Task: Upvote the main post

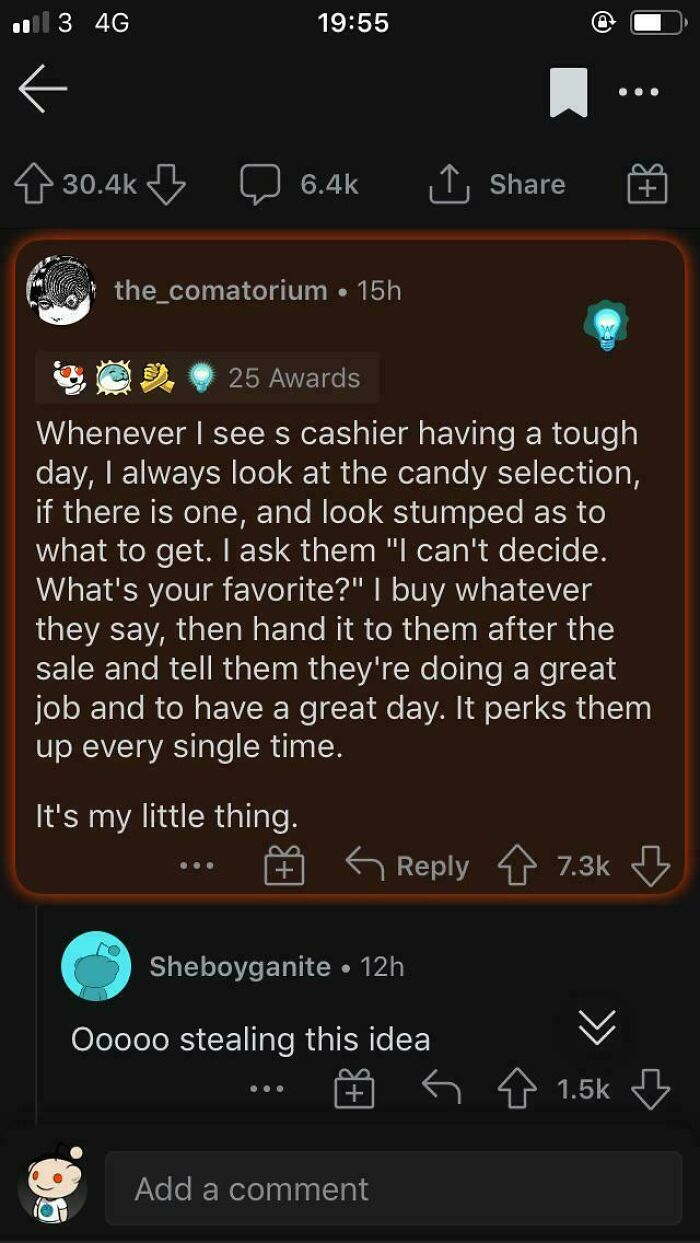Action: [x=36, y=184]
